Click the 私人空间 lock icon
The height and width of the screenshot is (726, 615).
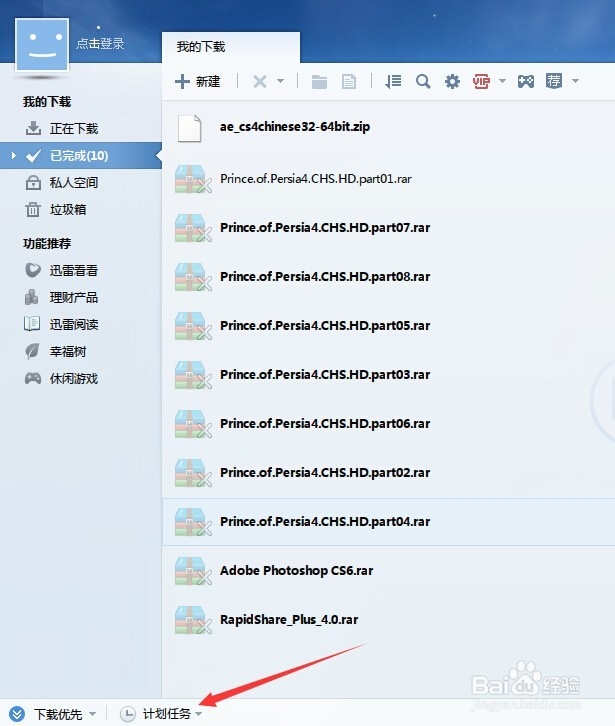[x=33, y=182]
